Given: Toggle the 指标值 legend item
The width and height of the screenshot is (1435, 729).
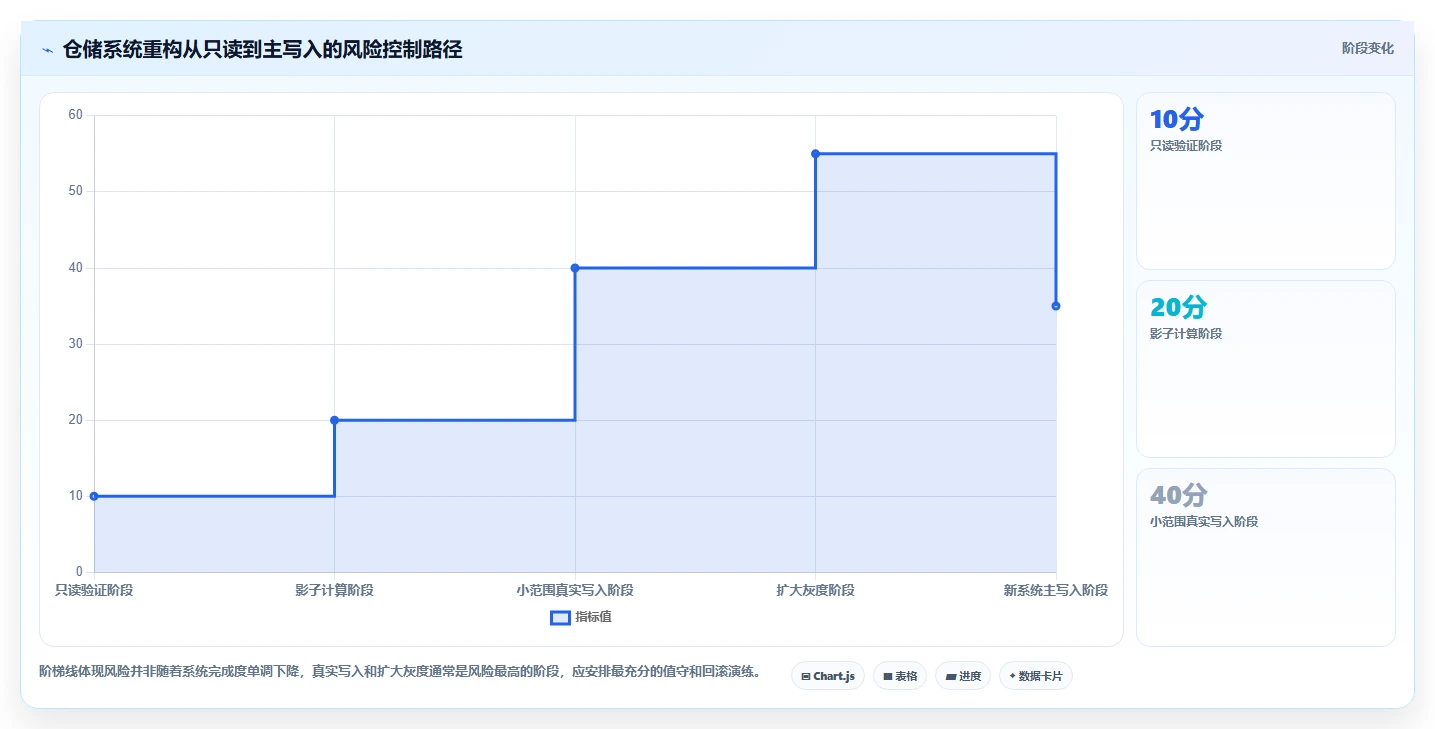Looking at the screenshot, I should 581,617.
